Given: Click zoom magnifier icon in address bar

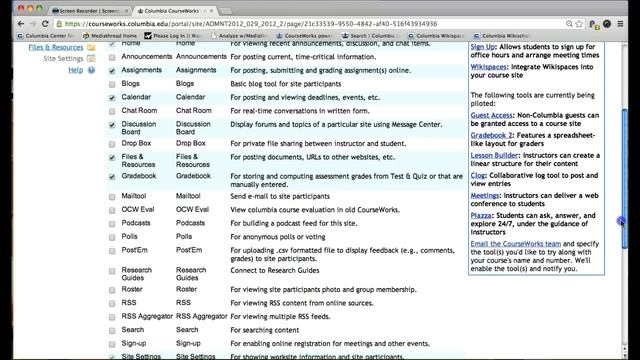Looking at the screenshot, I should [569, 24].
